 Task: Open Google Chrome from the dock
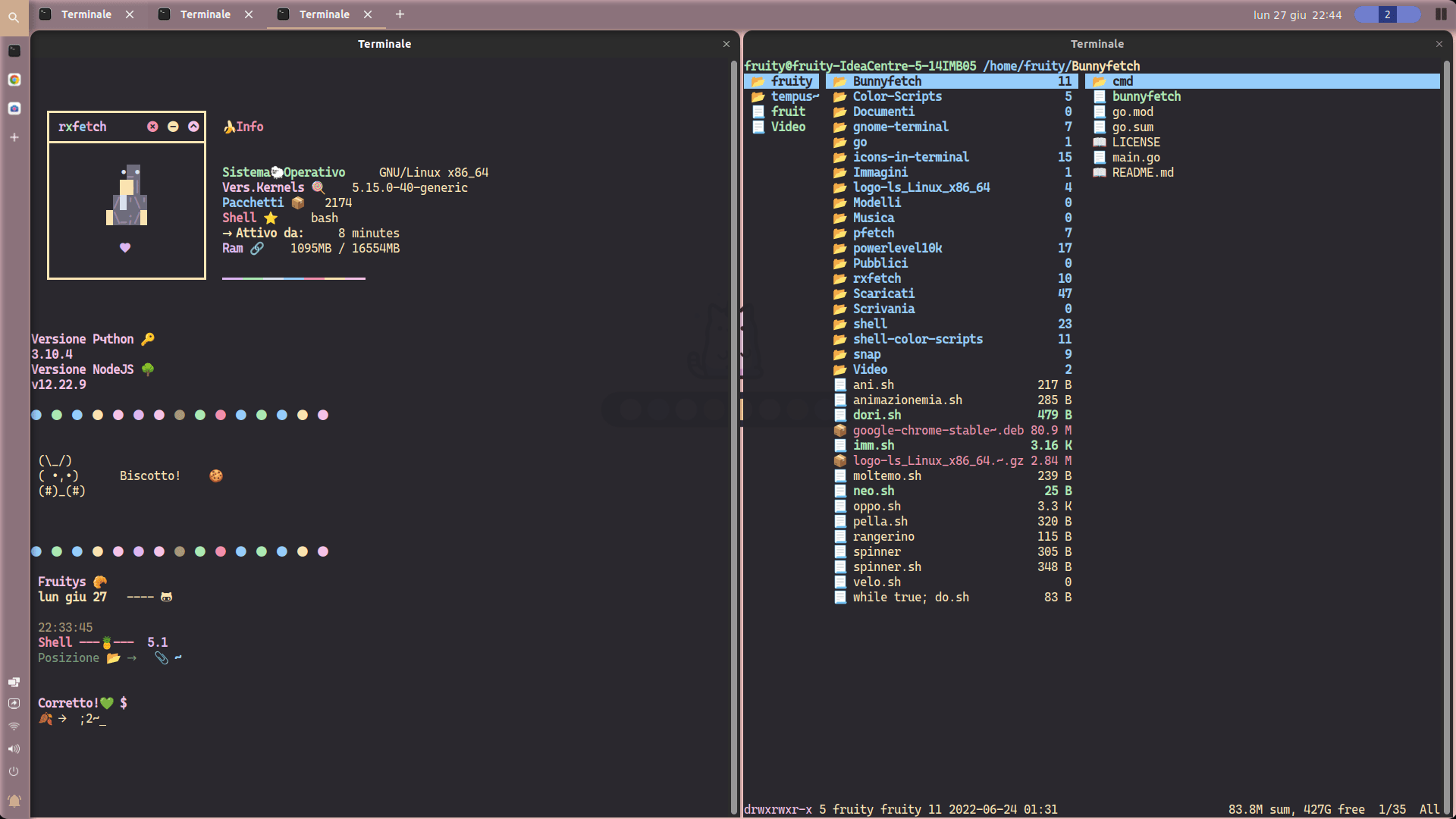point(14,80)
